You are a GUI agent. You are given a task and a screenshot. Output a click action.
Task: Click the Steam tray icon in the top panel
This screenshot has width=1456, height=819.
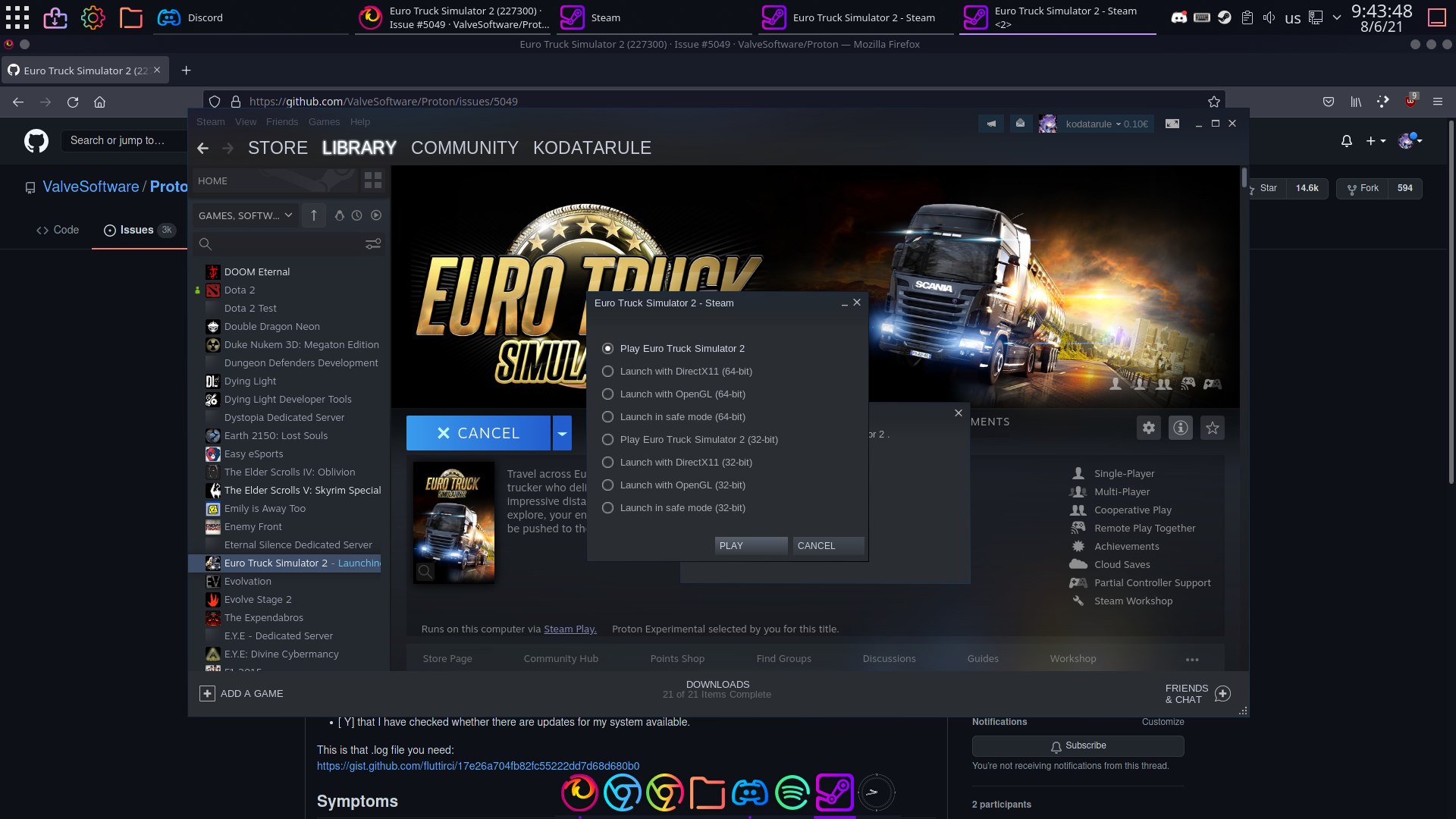pyautogui.click(x=1225, y=17)
